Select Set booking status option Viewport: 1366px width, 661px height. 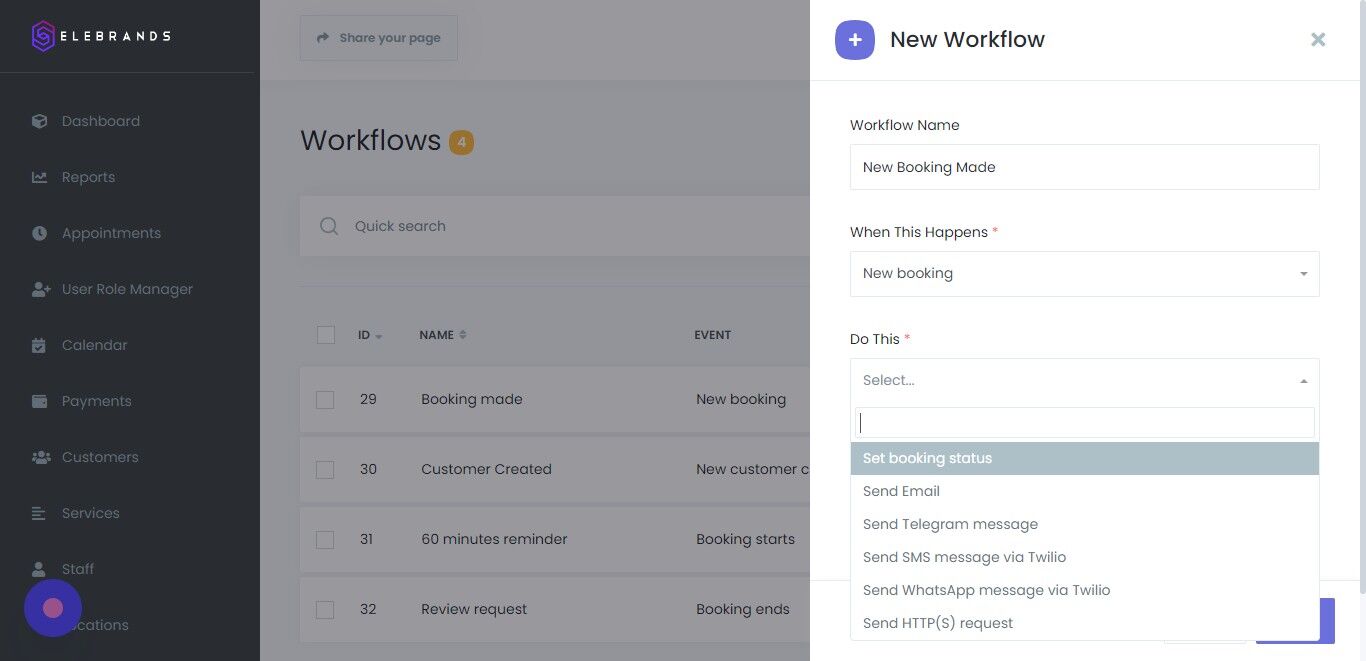coord(1085,458)
